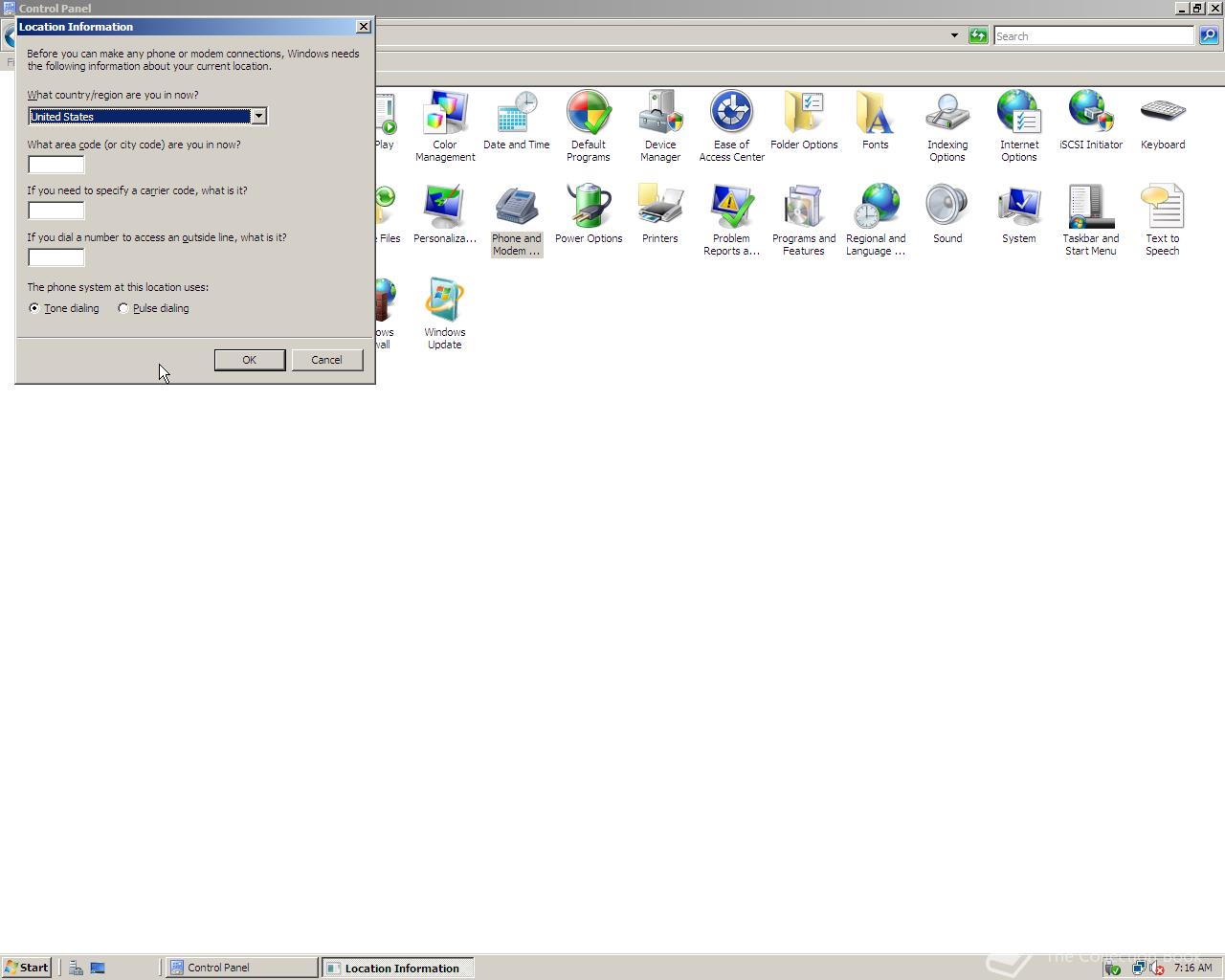Switch to Location Information taskbar button
Screen dimensions: 1225x980
click(x=398, y=968)
